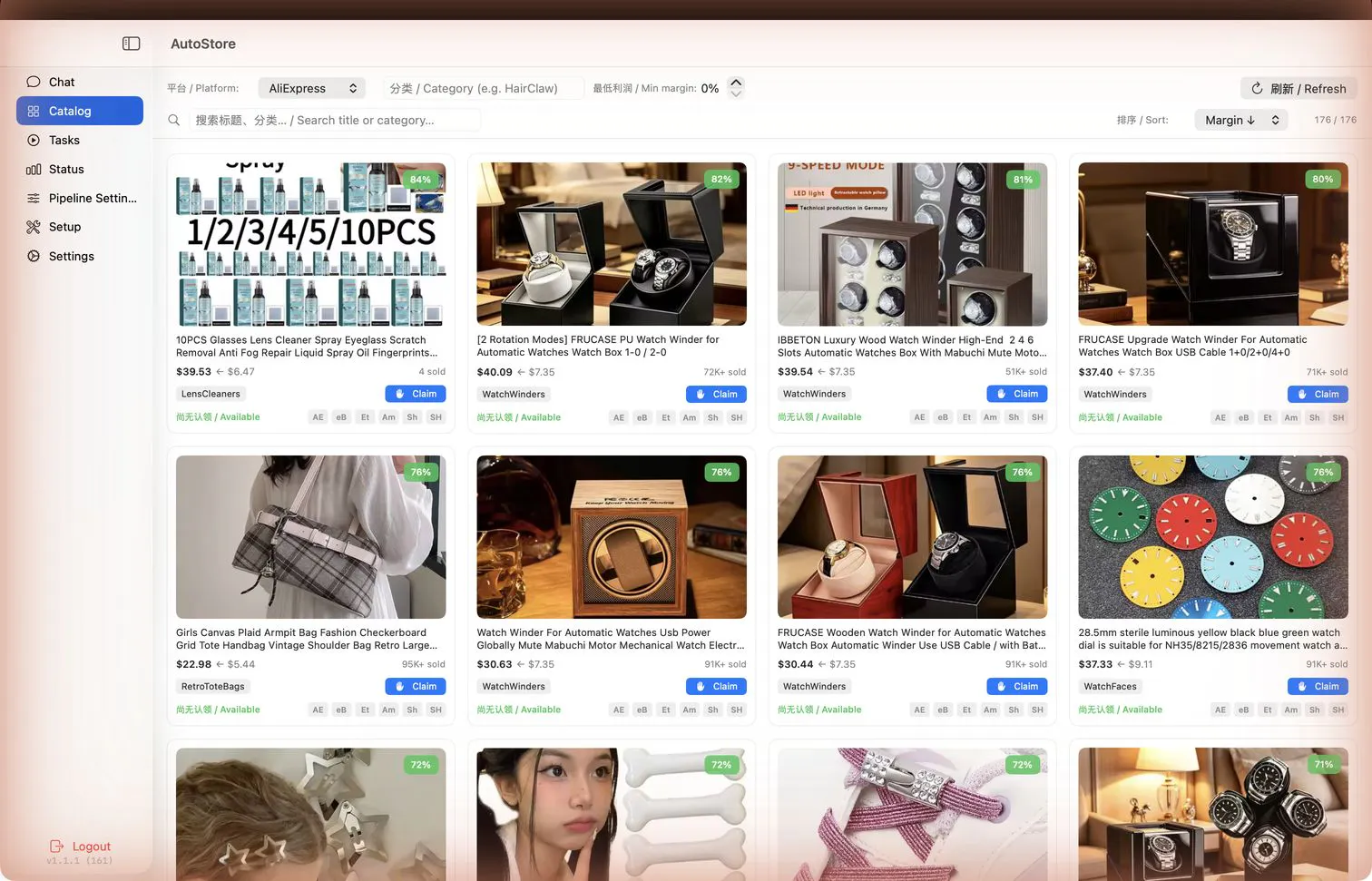Open the Margin sort dropdown
1372x881 pixels.
[1241, 120]
